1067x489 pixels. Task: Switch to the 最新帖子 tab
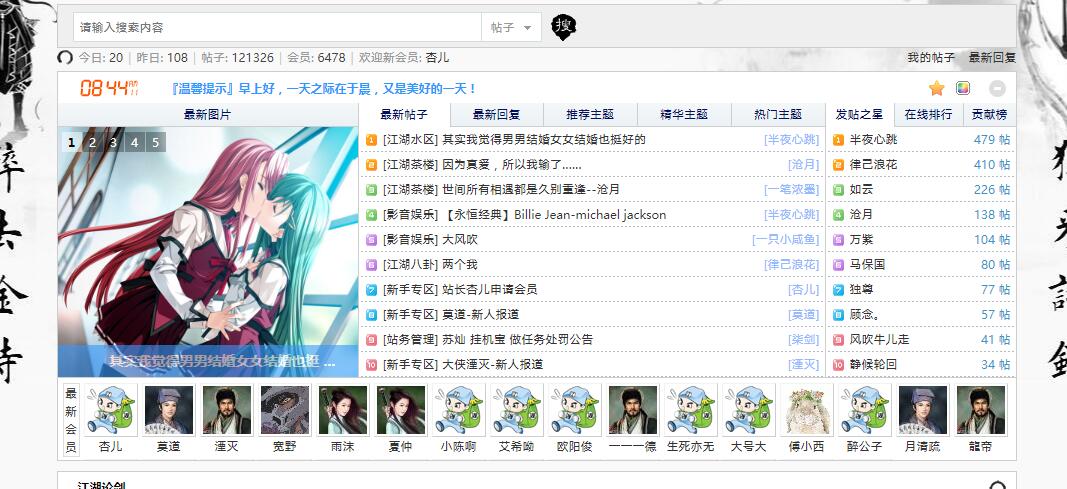[404, 114]
